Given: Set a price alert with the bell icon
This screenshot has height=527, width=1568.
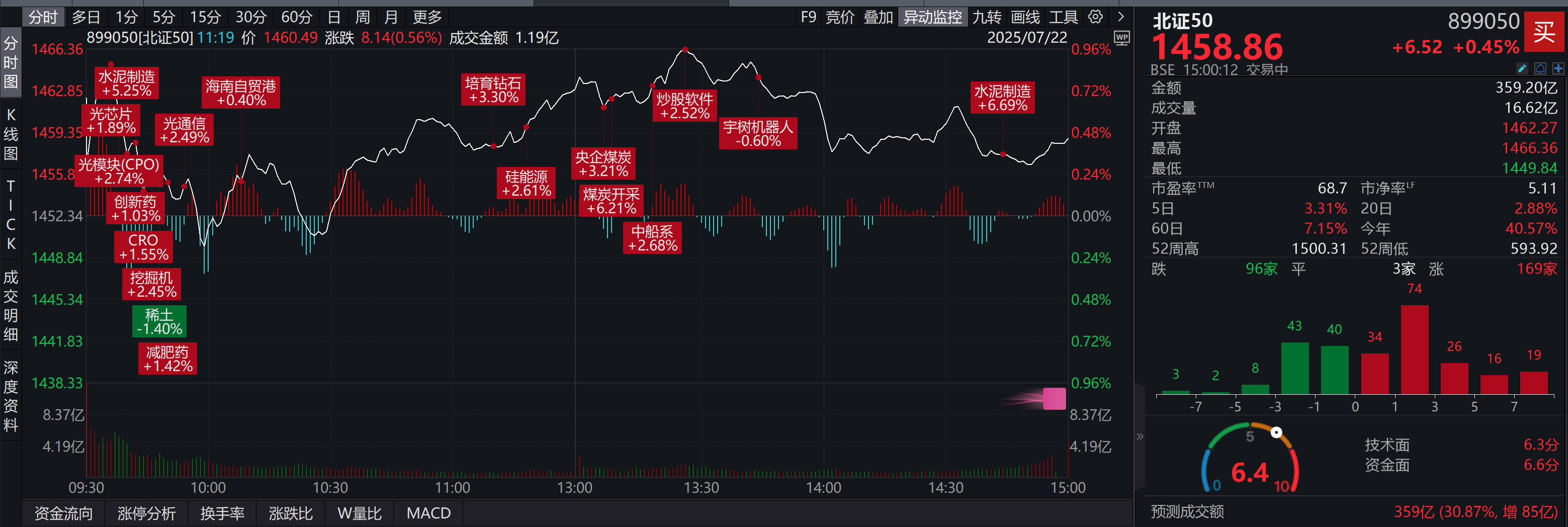Looking at the screenshot, I should [1540, 68].
